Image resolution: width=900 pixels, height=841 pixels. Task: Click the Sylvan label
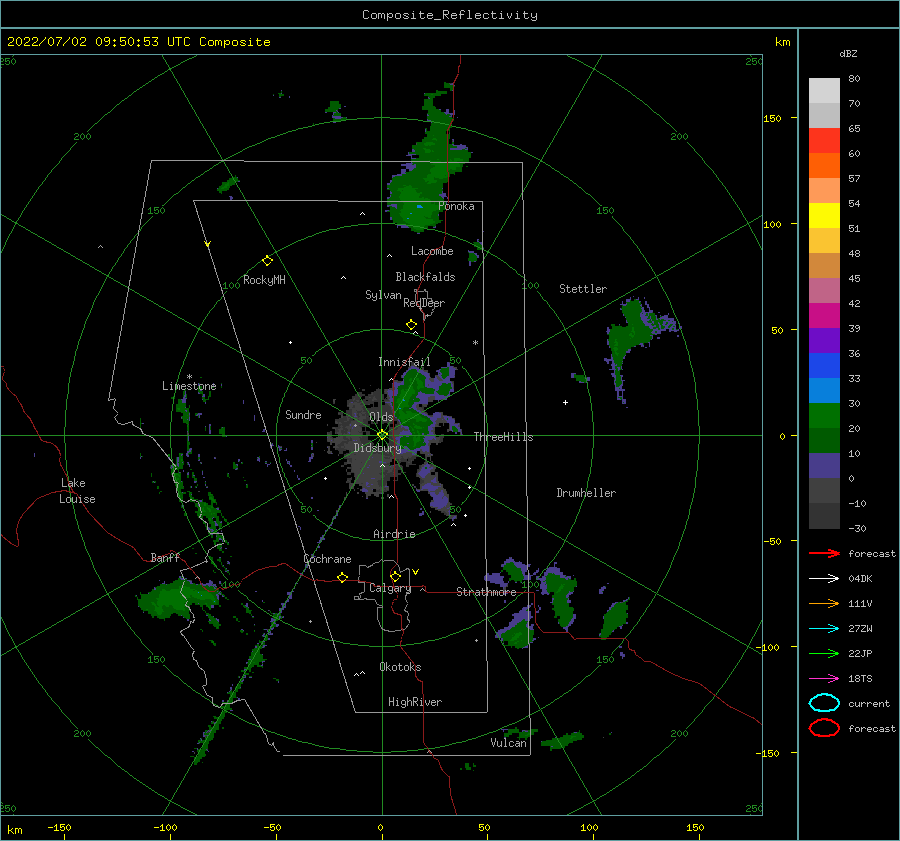[383, 295]
